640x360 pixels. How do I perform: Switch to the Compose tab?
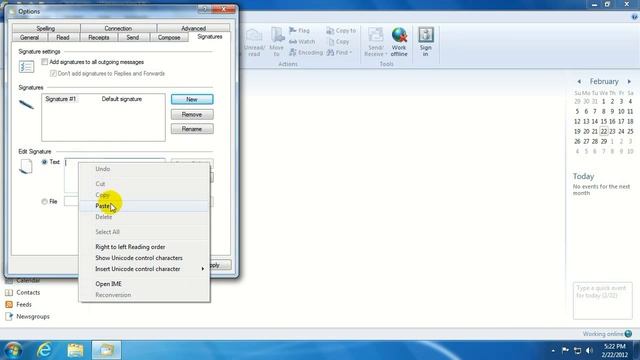click(x=169, y=38)
